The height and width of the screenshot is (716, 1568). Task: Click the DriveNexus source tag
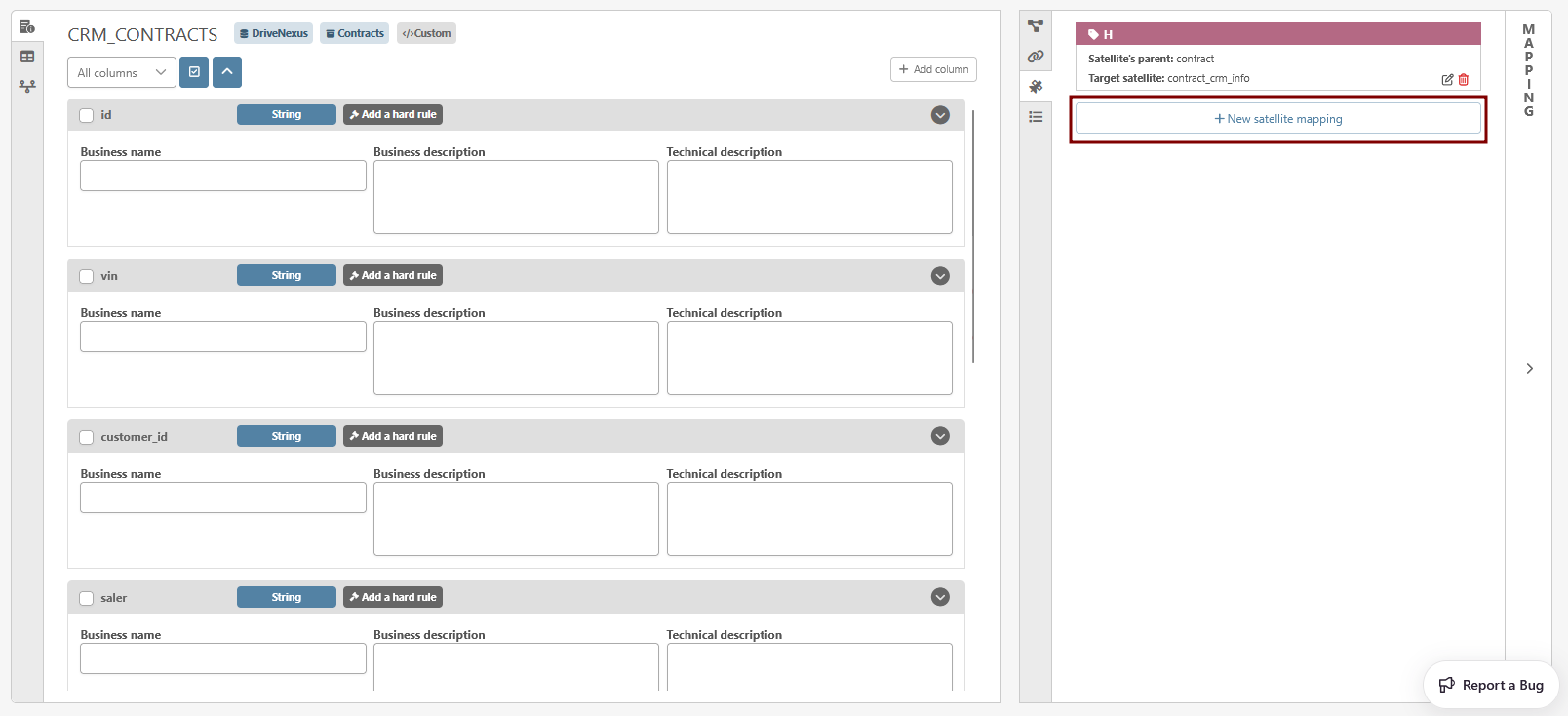[x=273, y=33]
